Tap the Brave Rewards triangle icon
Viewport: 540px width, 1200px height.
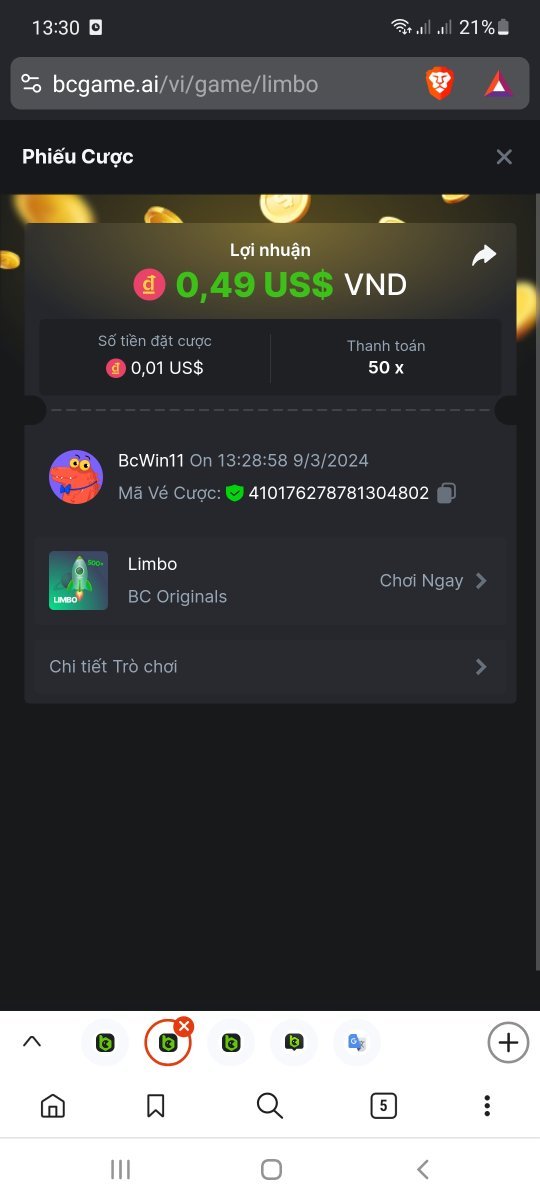pos(498,84)
